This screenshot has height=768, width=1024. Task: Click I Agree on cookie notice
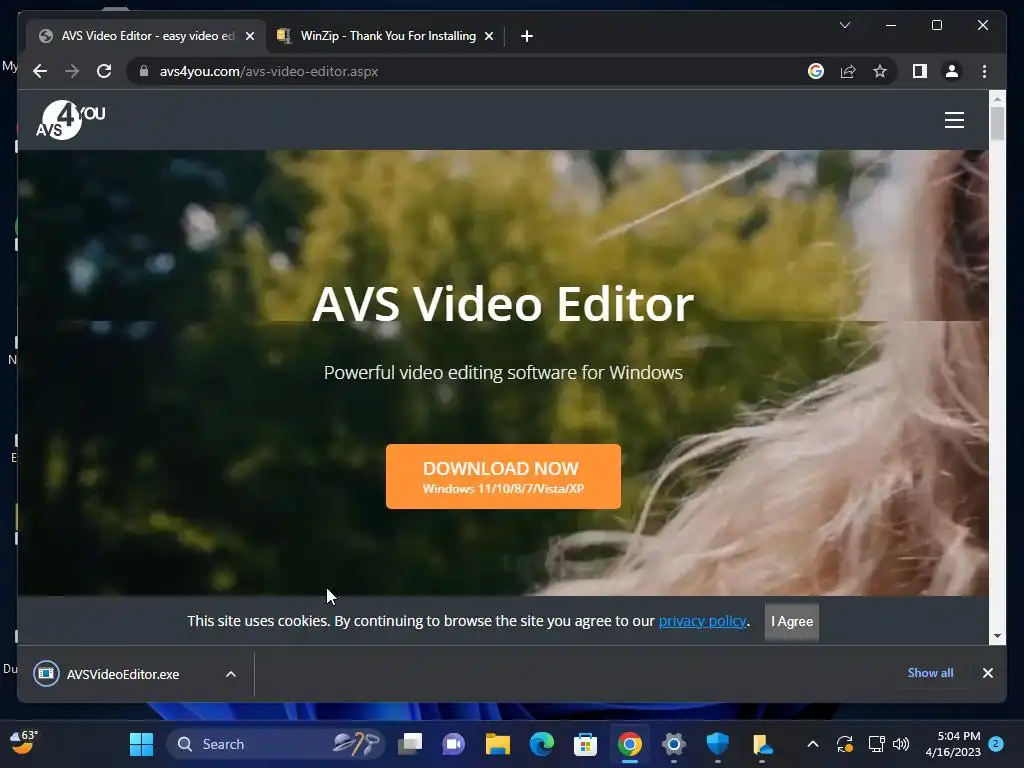(792, 622)
